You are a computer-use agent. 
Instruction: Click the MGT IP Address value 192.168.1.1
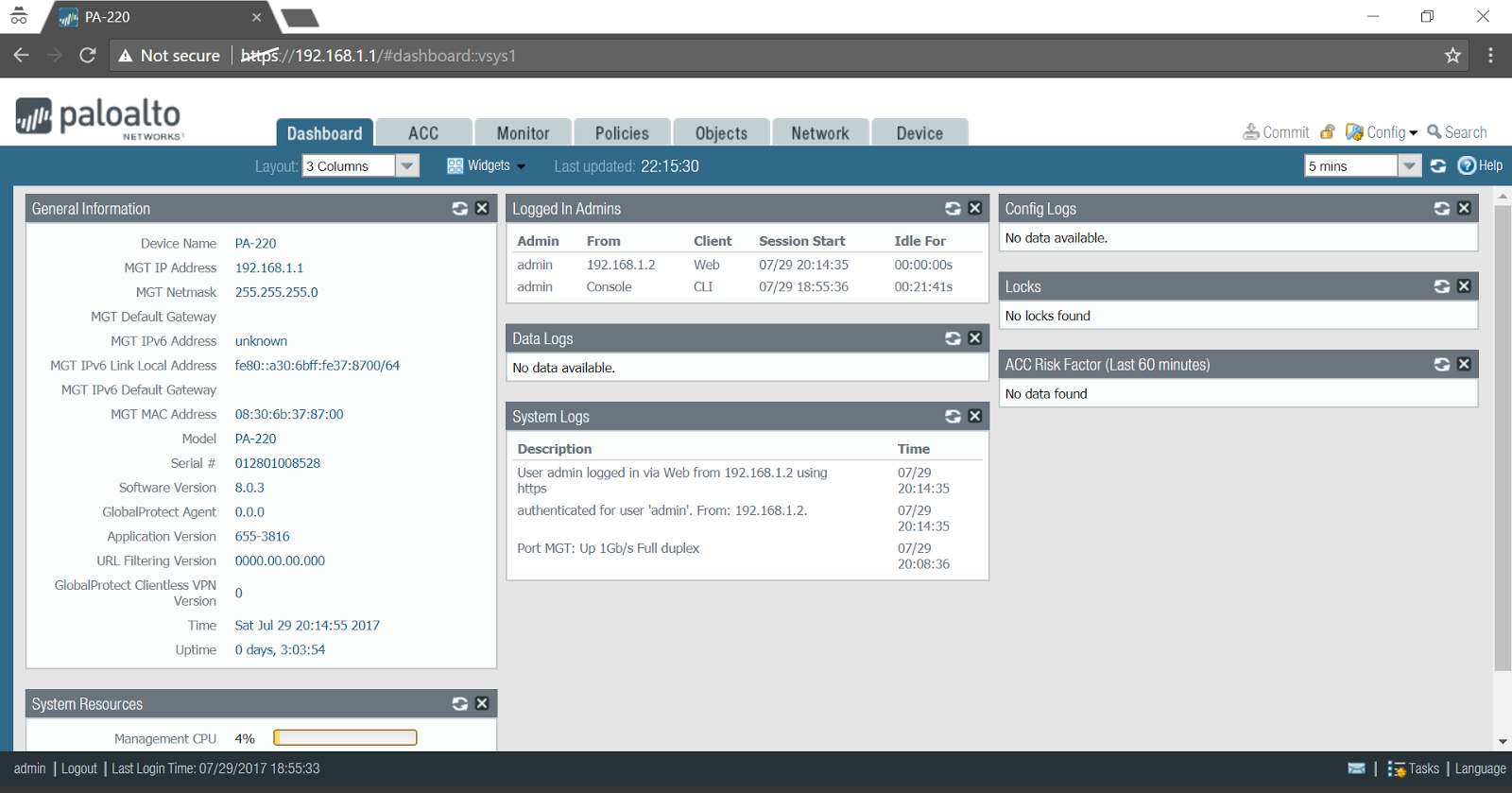click(x=269, y=267)
